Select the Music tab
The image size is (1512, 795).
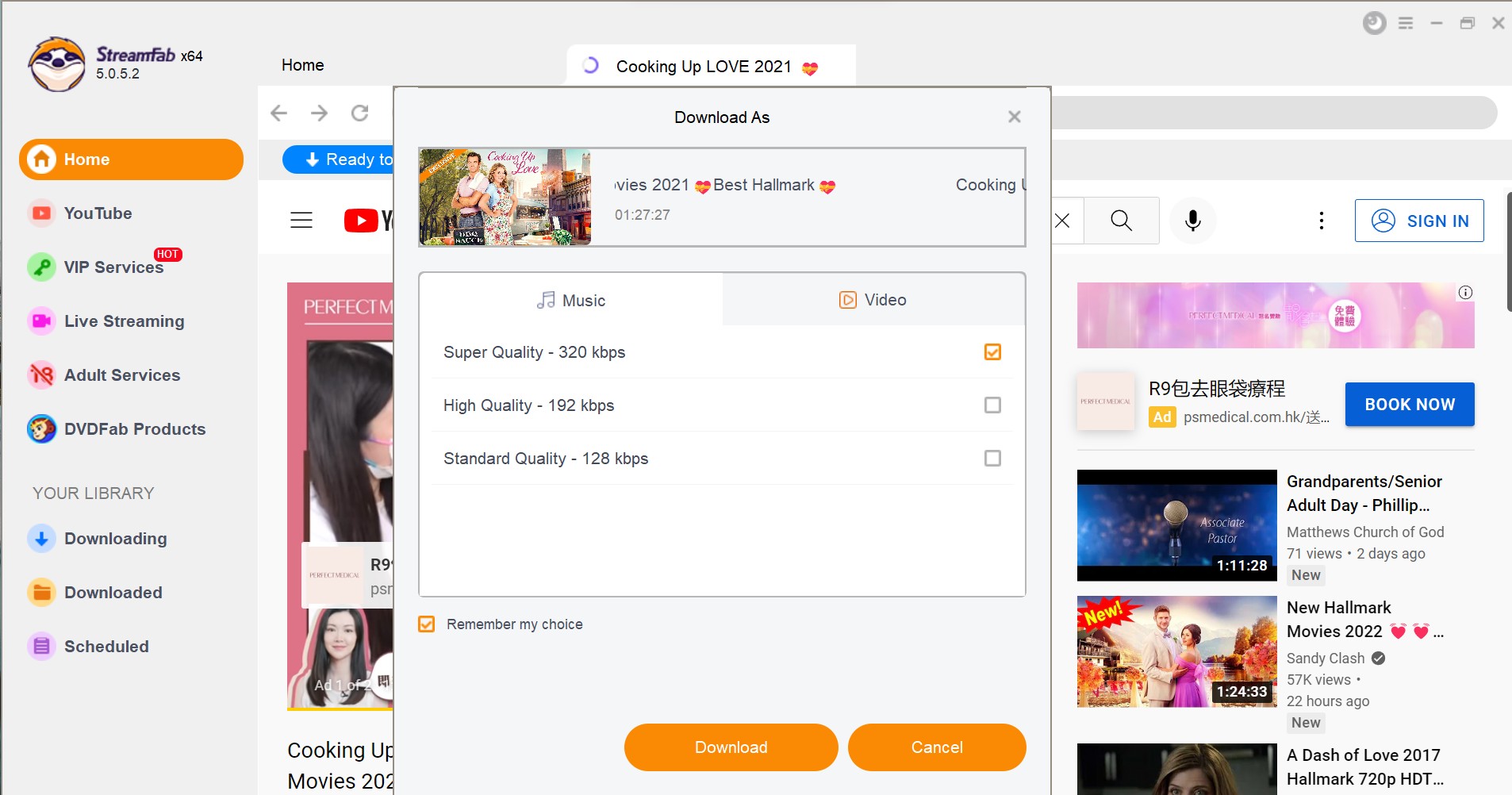pyautogui.click(x=571, y=301)
